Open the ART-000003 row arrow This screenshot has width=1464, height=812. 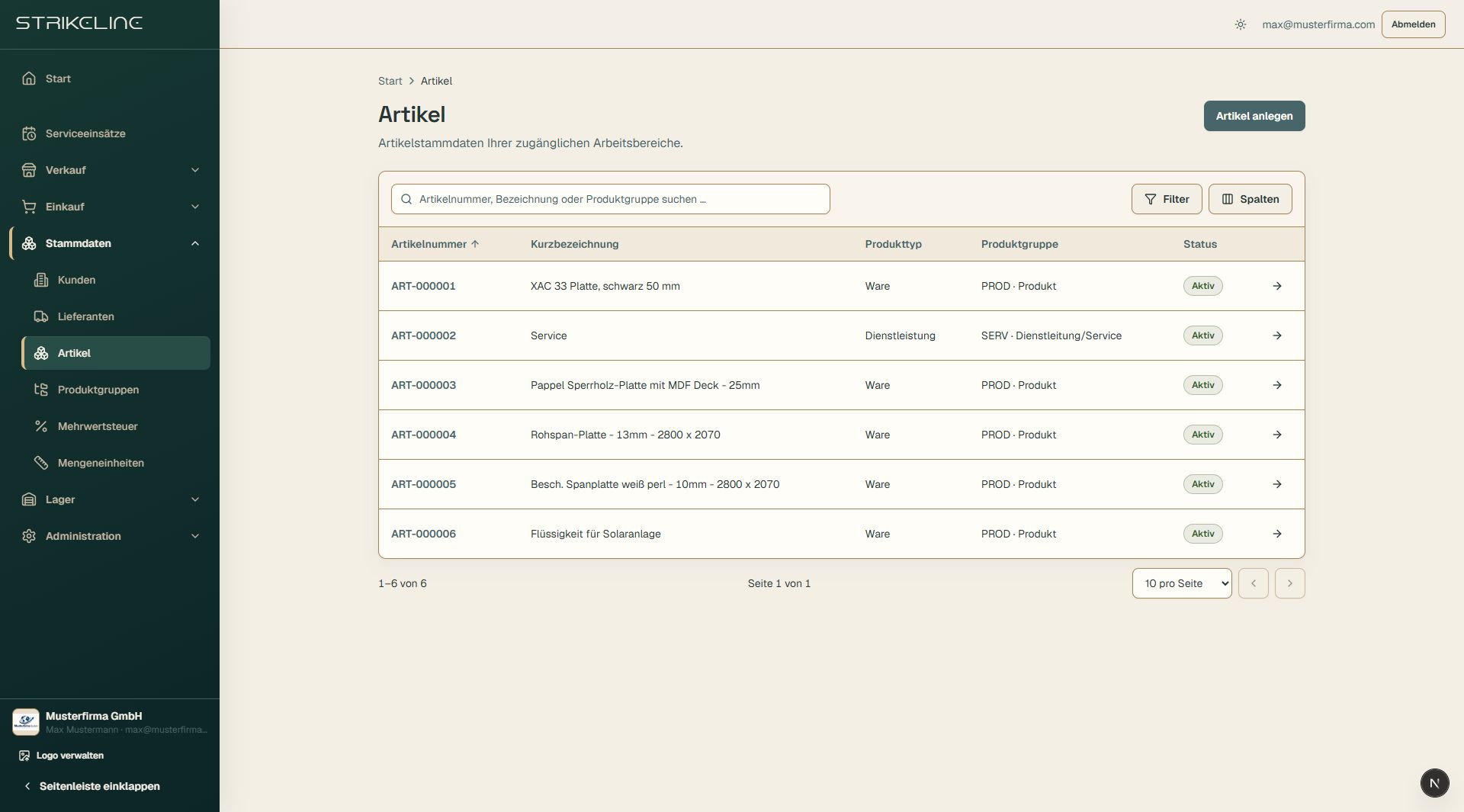[1277, 385]
